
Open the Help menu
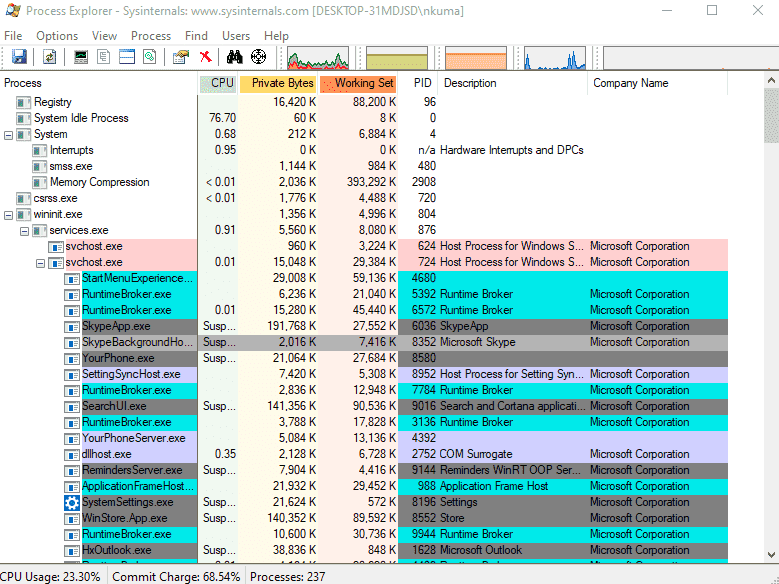point(276,36)
